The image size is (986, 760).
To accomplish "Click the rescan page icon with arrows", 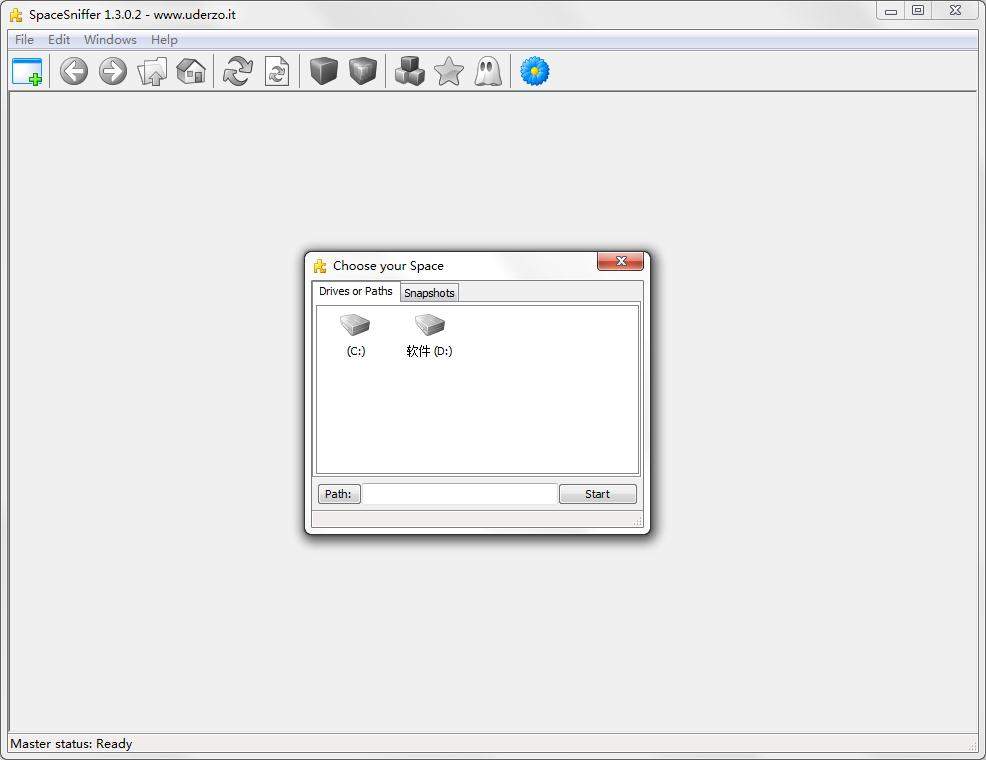I will tap(277, 72).
